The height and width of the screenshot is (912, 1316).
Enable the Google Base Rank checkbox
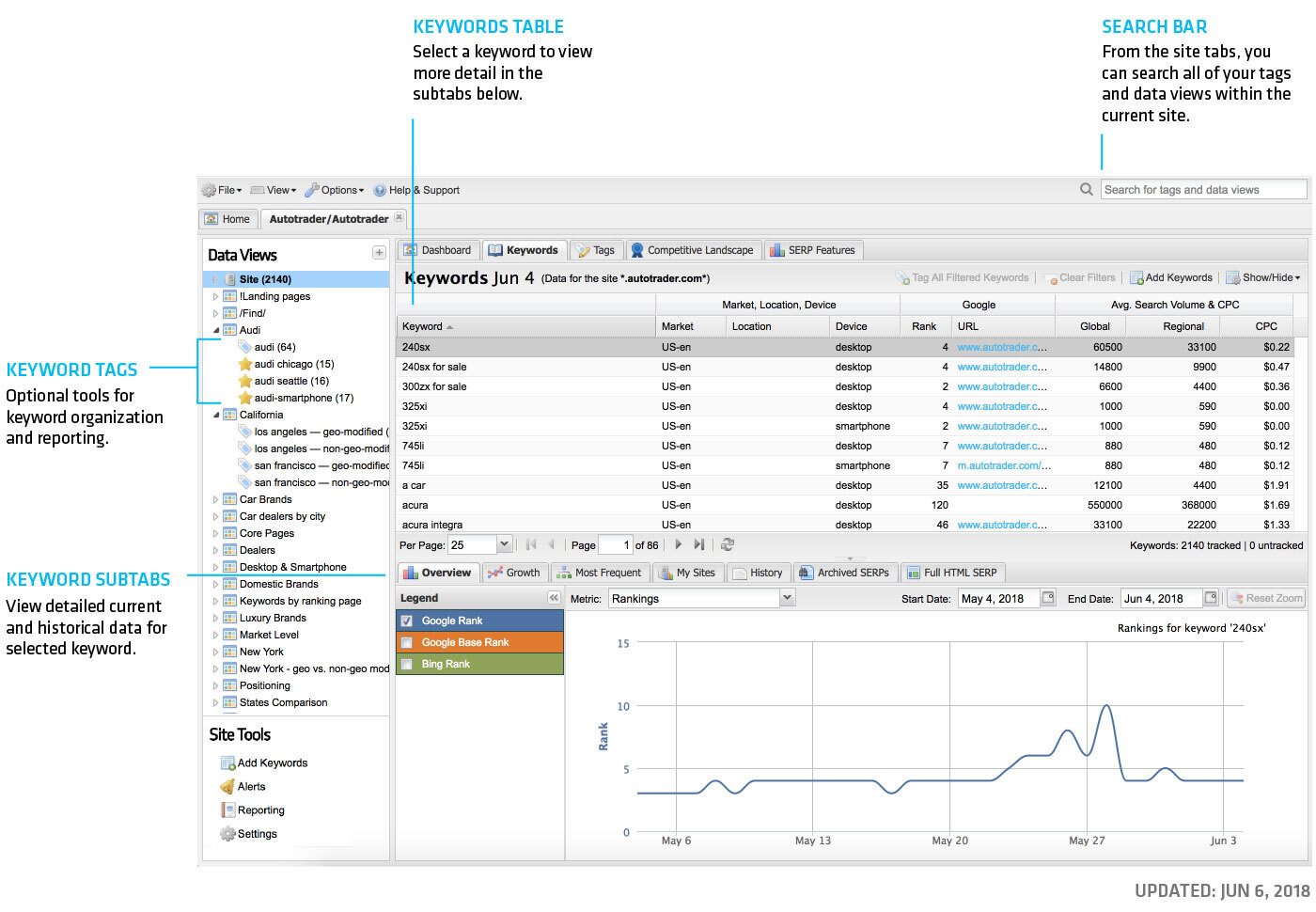(x=407, y=642)
